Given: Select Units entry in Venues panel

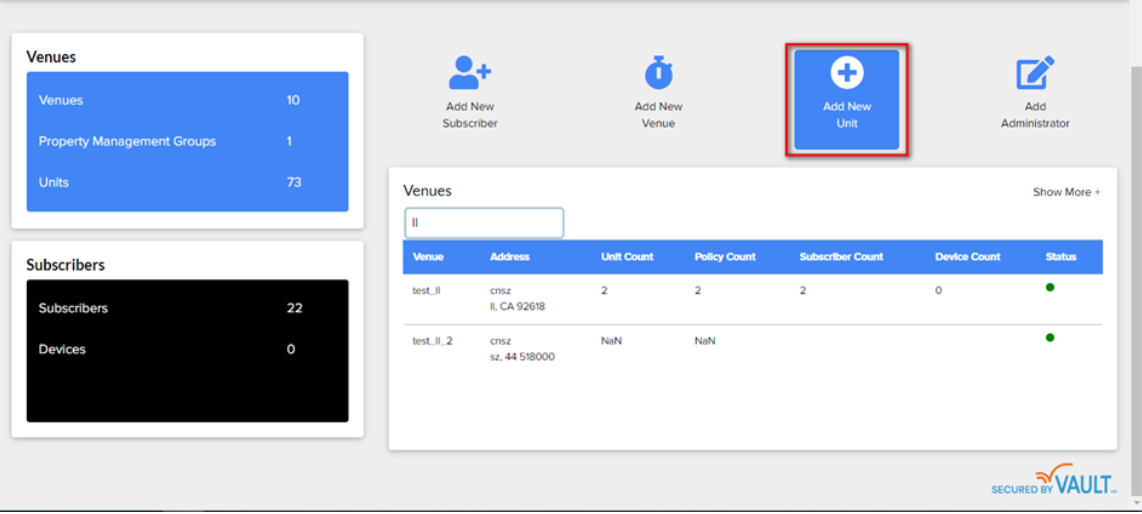Looking at the screenshot, I should (x=54, y=182).
